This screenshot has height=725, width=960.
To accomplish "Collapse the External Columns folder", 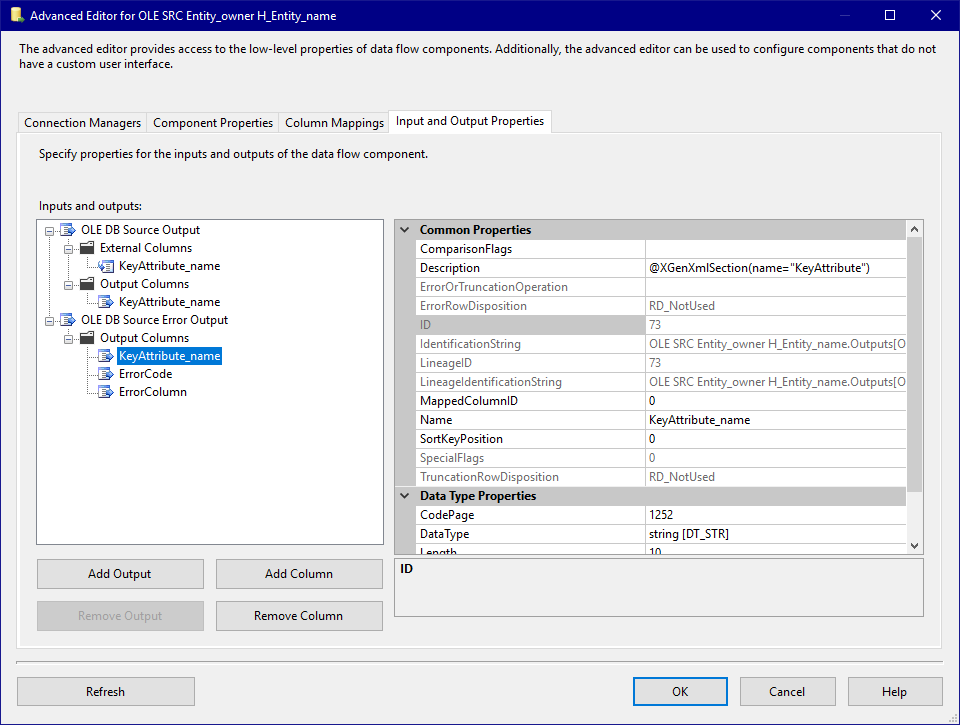I will pos(69,249).
